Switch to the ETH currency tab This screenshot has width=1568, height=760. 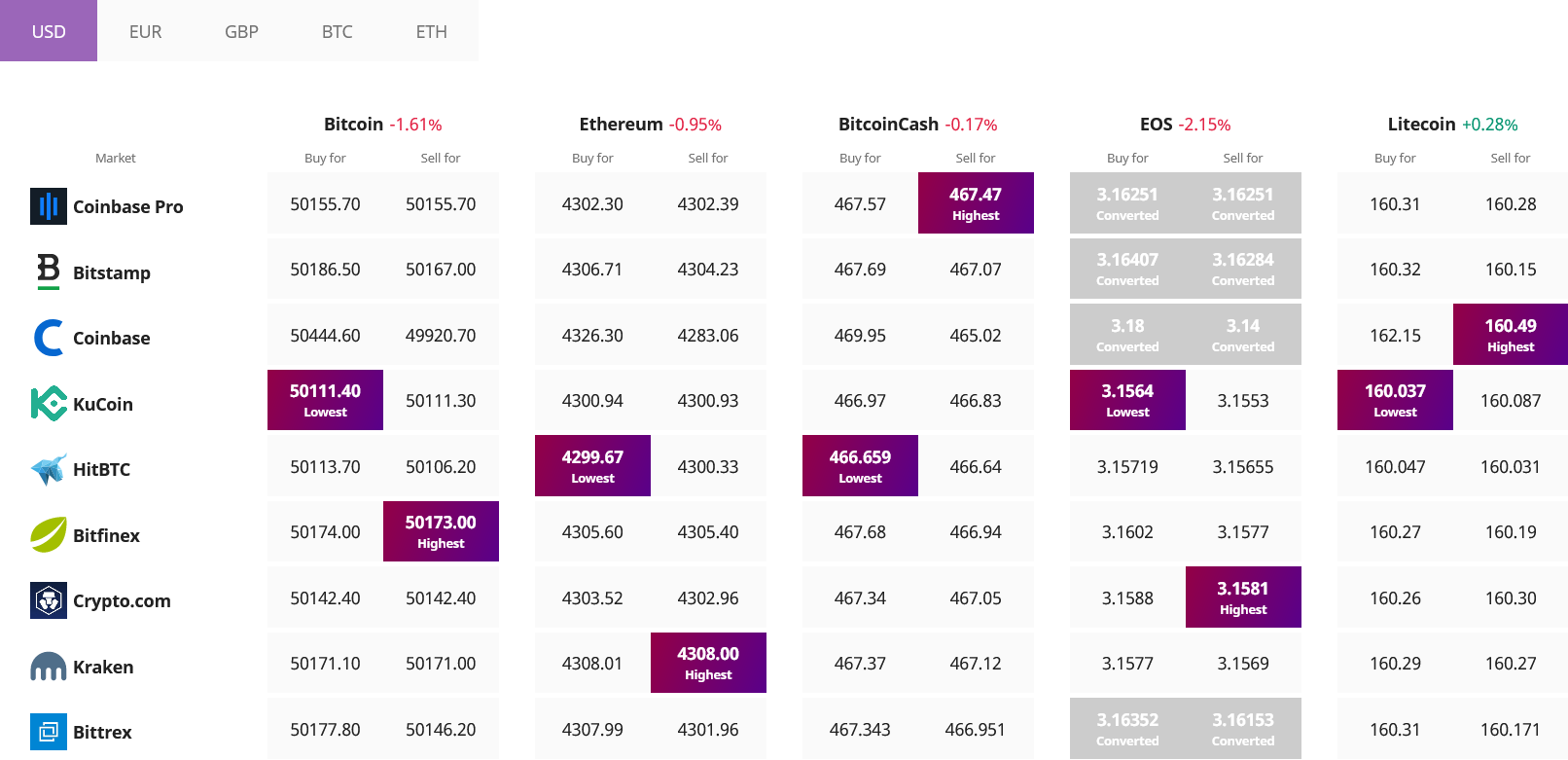[x=432, y=31]
